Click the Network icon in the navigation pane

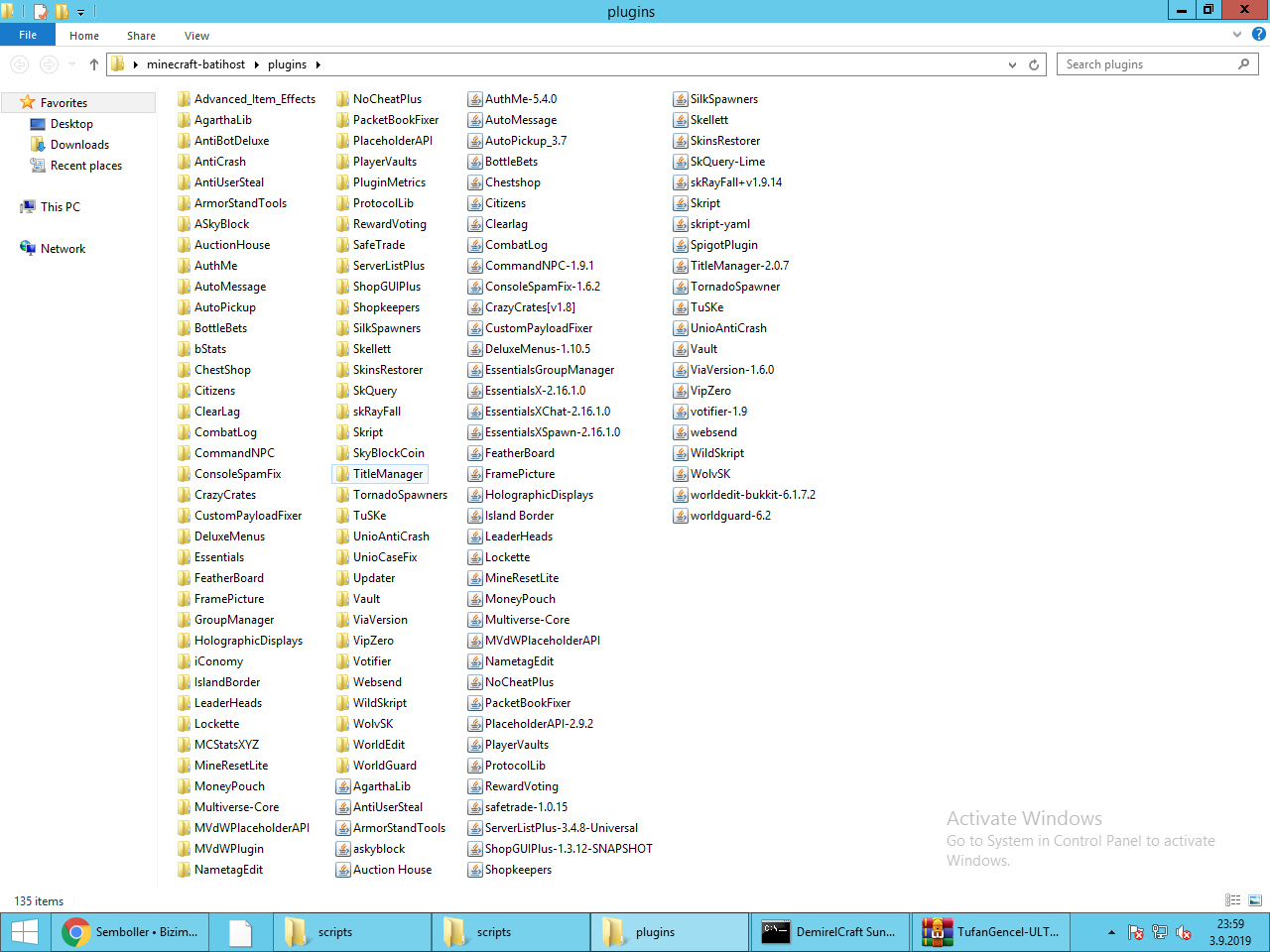(28, 248)
